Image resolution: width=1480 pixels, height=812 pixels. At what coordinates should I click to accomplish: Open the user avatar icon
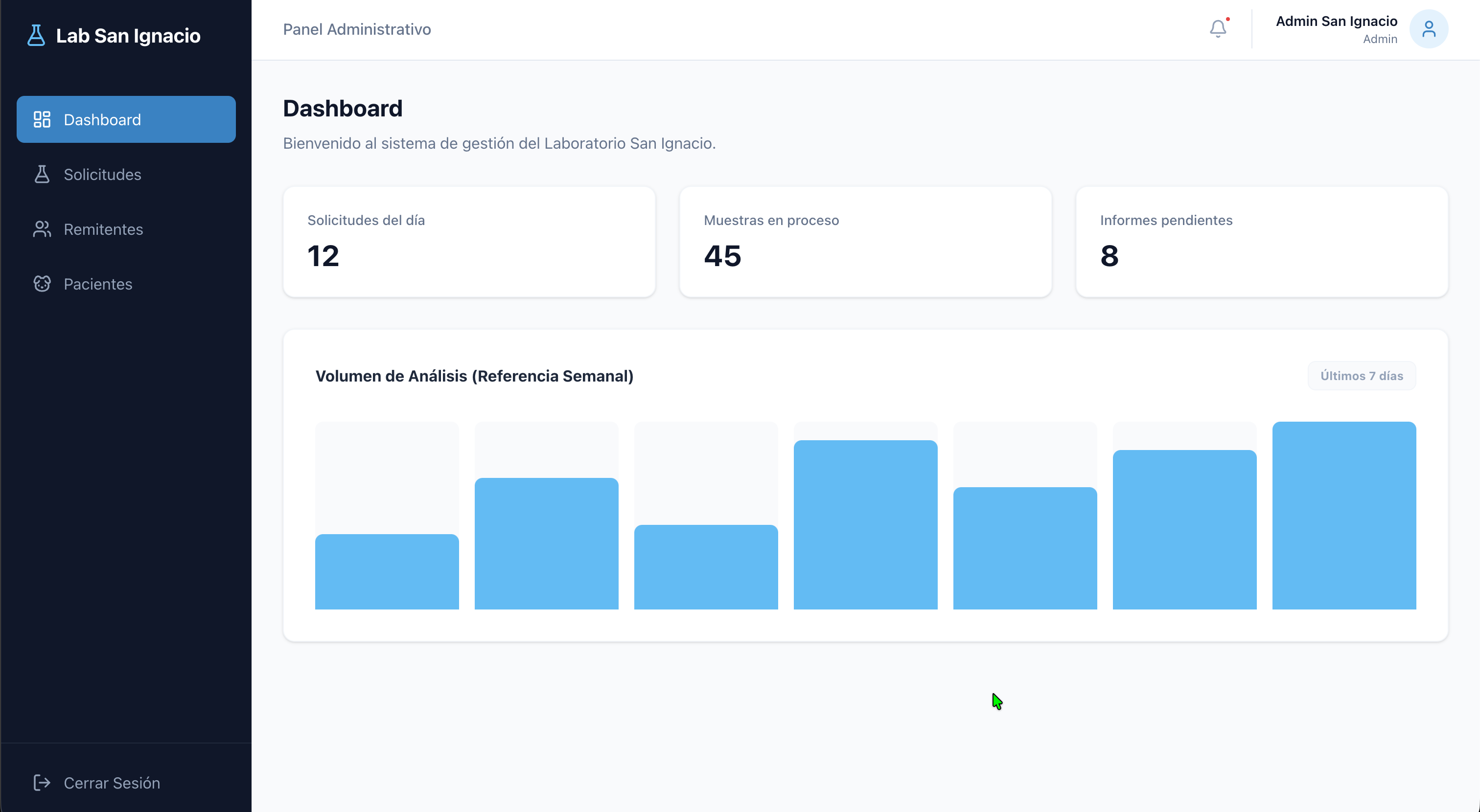tap(1428, 29)
